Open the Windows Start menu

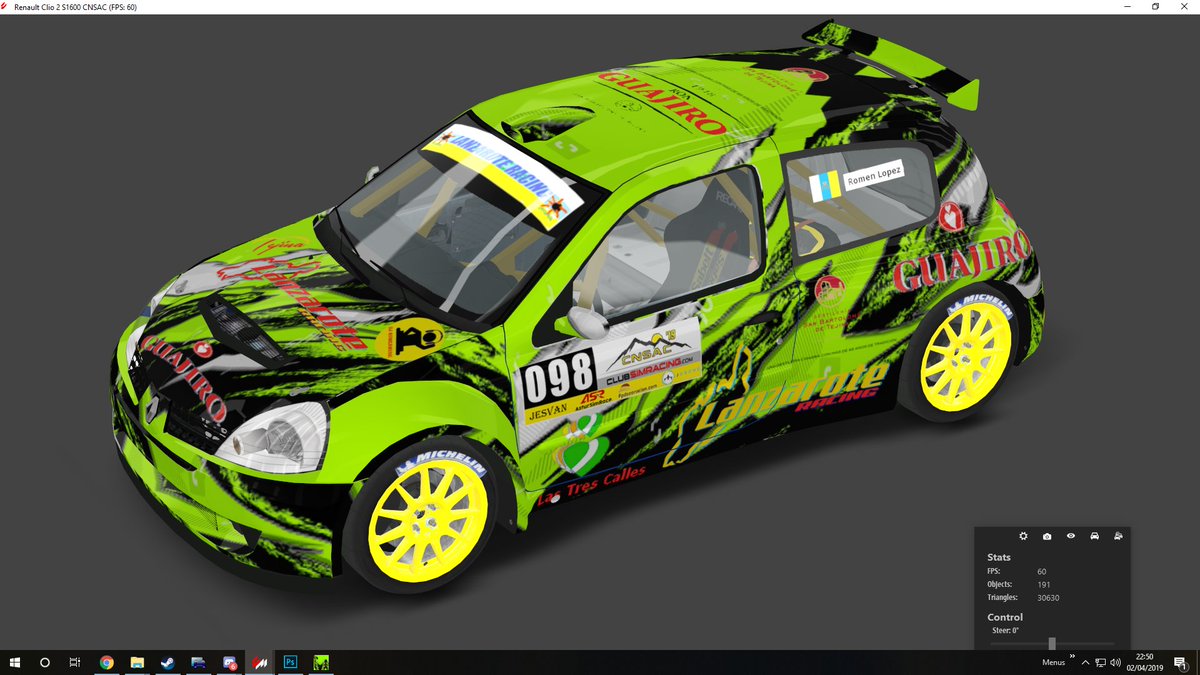pos(16,662)
